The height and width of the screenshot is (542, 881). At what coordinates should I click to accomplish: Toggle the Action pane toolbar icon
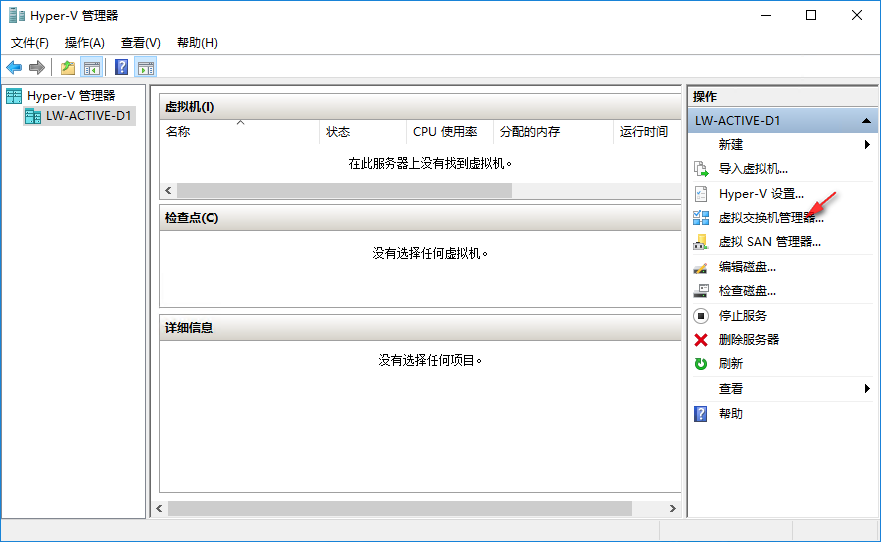(146, 68)
